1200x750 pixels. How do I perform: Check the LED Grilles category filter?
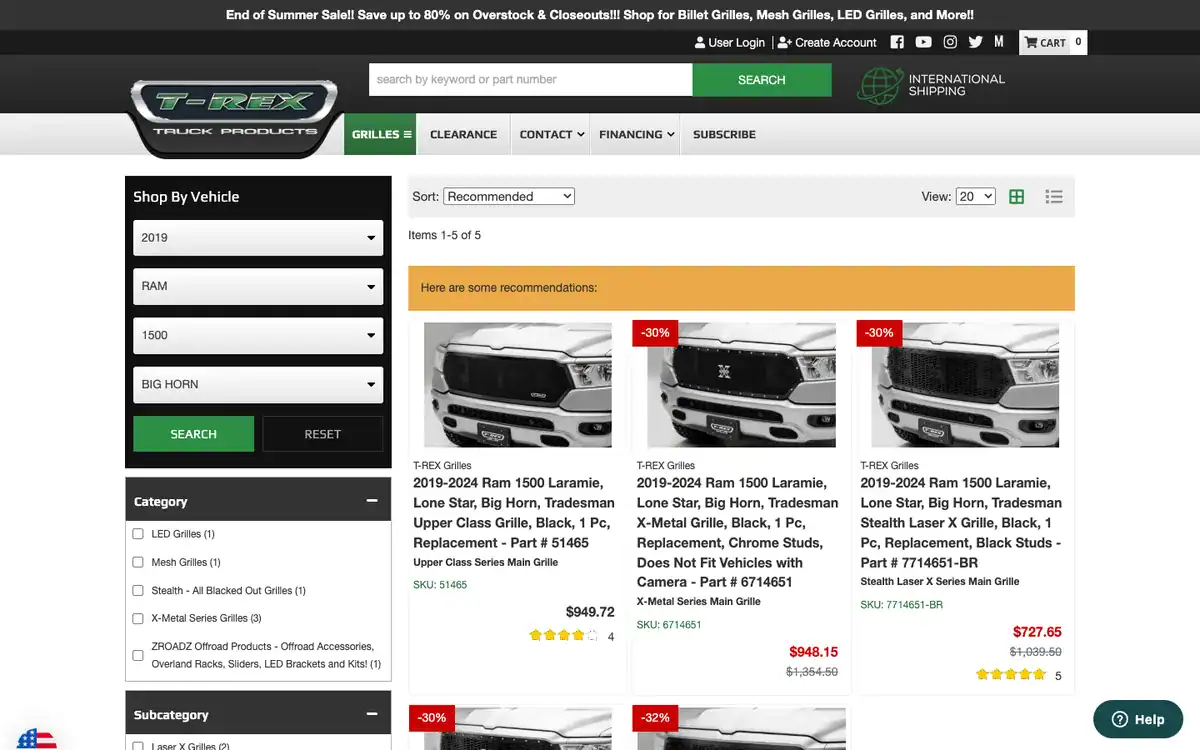pyautogui.click(x=138, y=534)
